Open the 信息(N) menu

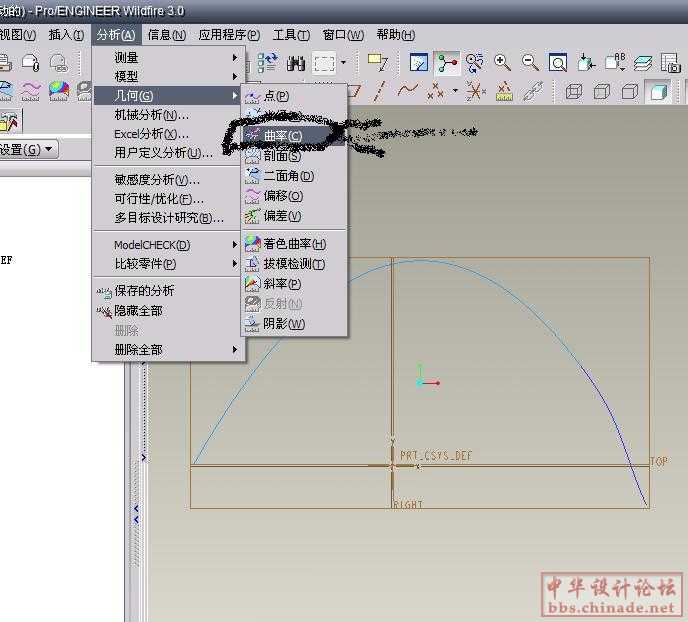pyautogui.click(x=167, y=35)
